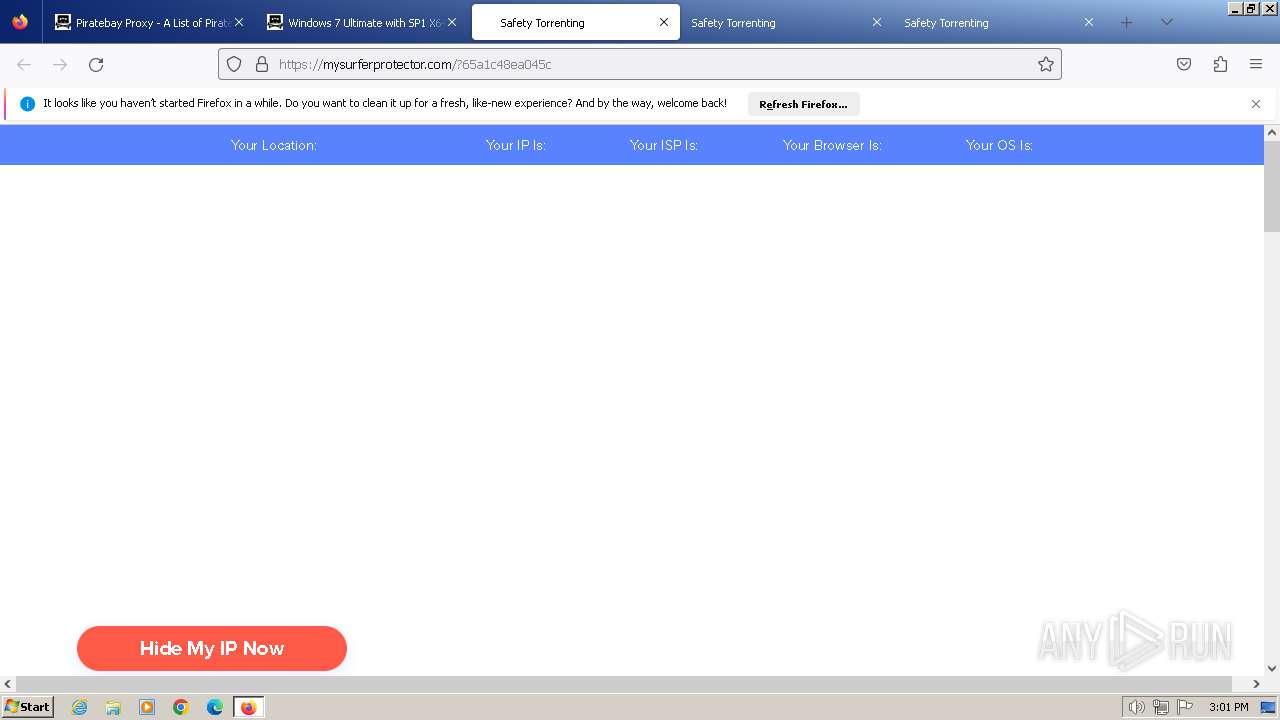This screenshot has height=720, width=1280.
Task: Go forward to next page
Action: (x=60, y=64)
